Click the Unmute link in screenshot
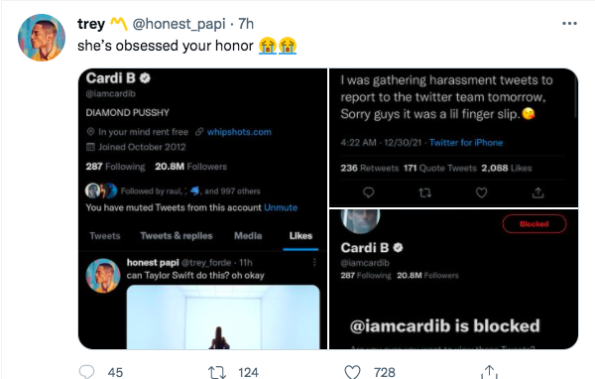595x379 pixels. pyautogui.click(x=280, y=208)
